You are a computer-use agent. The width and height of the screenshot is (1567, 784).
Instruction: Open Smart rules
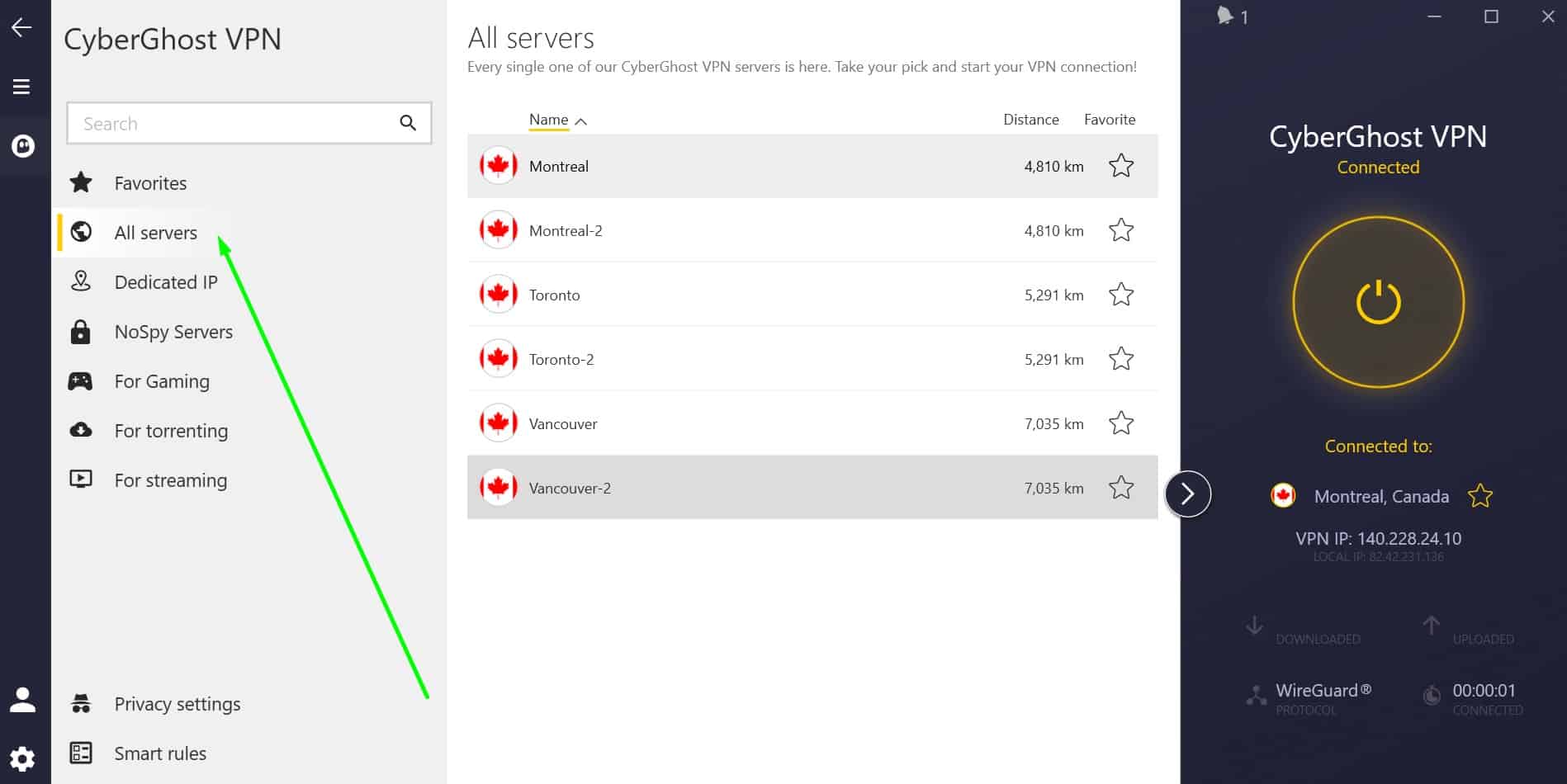(x=160, y=753)
